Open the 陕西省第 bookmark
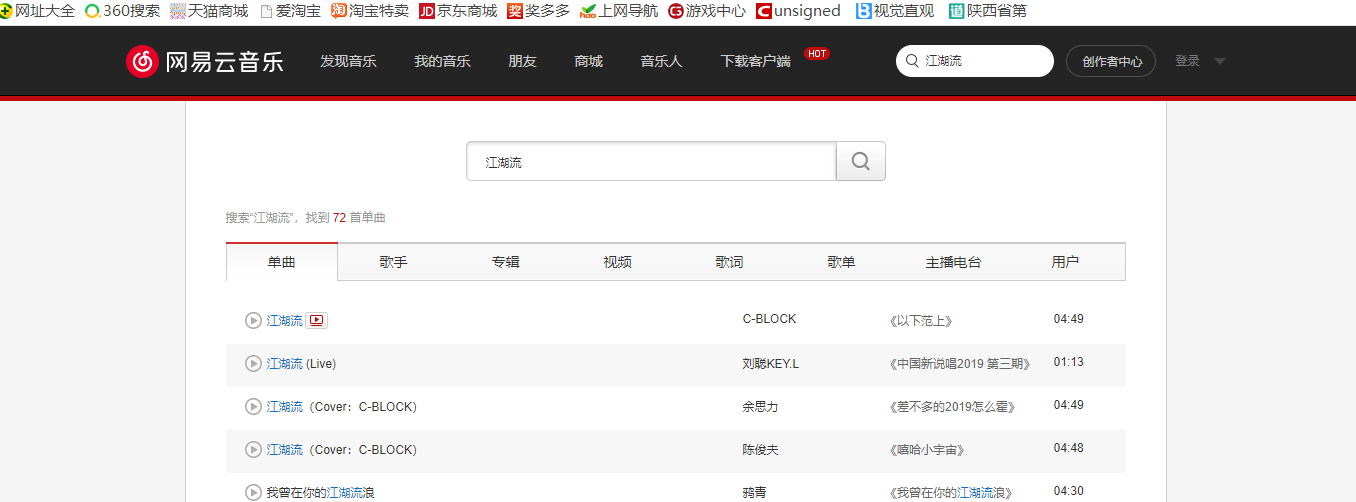This screenshot has width=1356, height=502. click(x=988, y=11)
